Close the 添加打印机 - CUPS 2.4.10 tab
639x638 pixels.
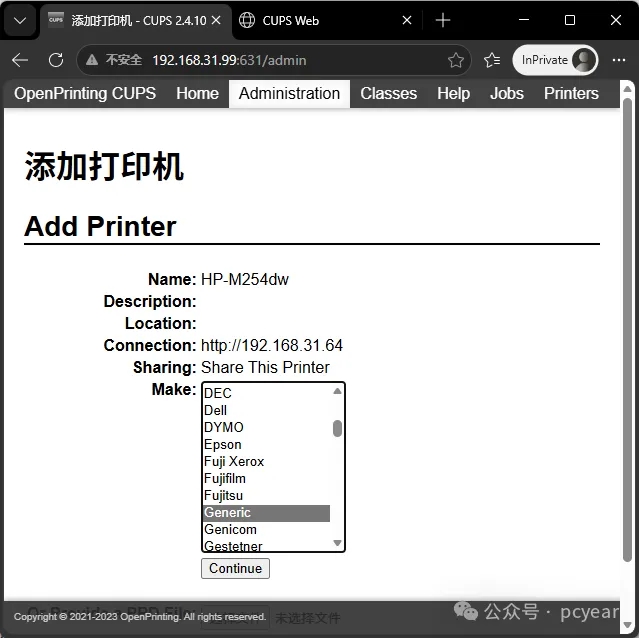(x=216, y=20)
